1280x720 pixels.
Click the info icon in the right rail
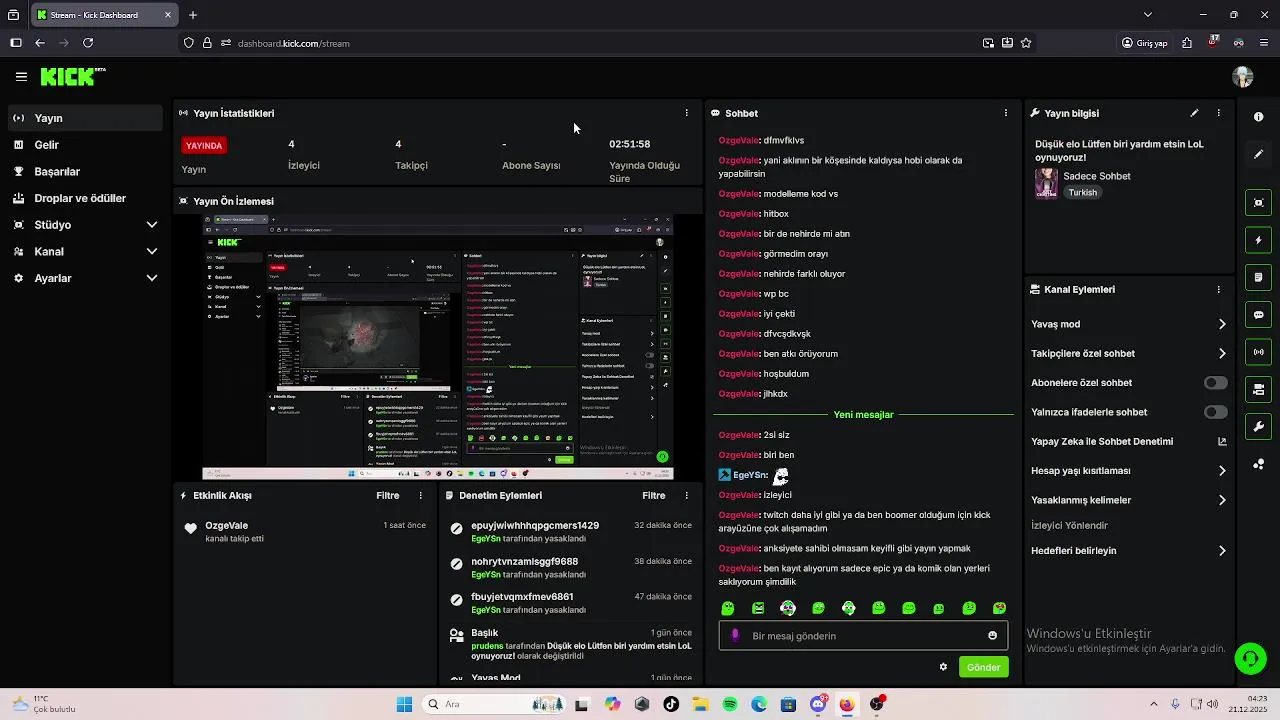pyautogui.click(x=1258, y=117)
